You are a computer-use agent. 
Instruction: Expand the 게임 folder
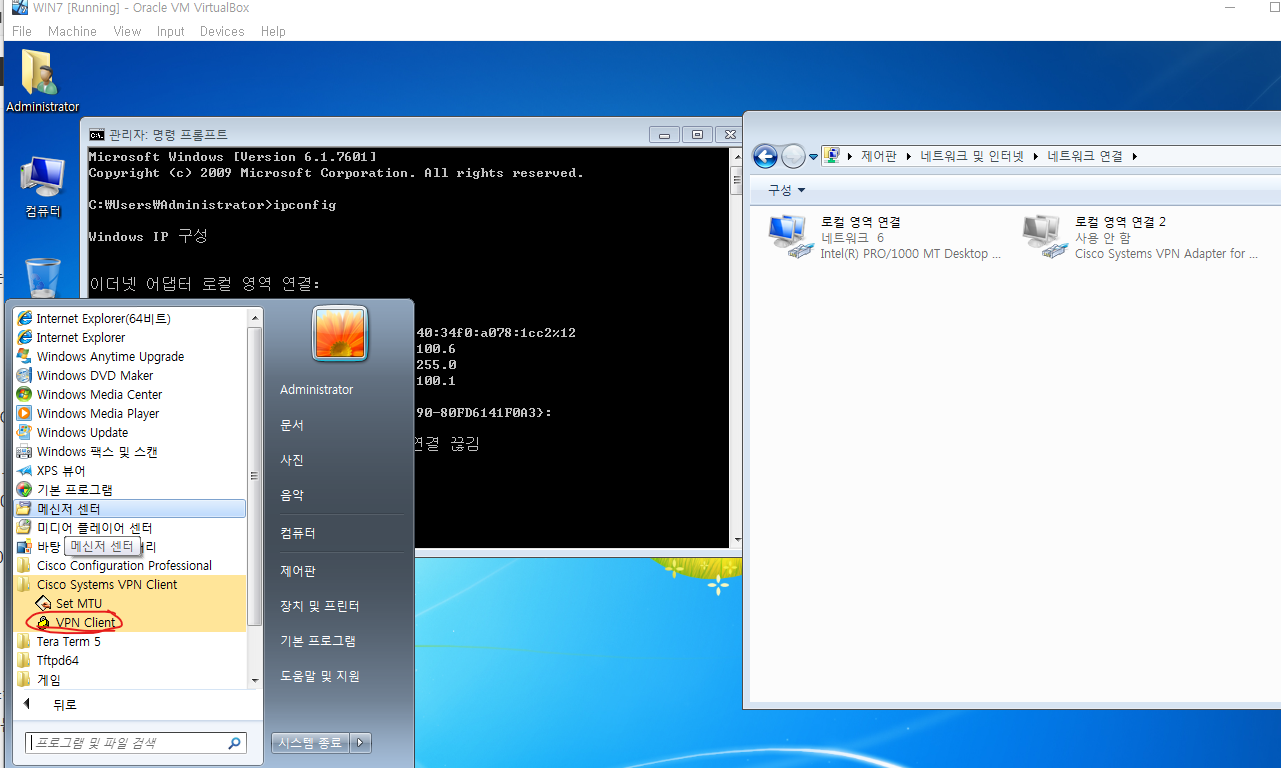click(x=48, y=679)
